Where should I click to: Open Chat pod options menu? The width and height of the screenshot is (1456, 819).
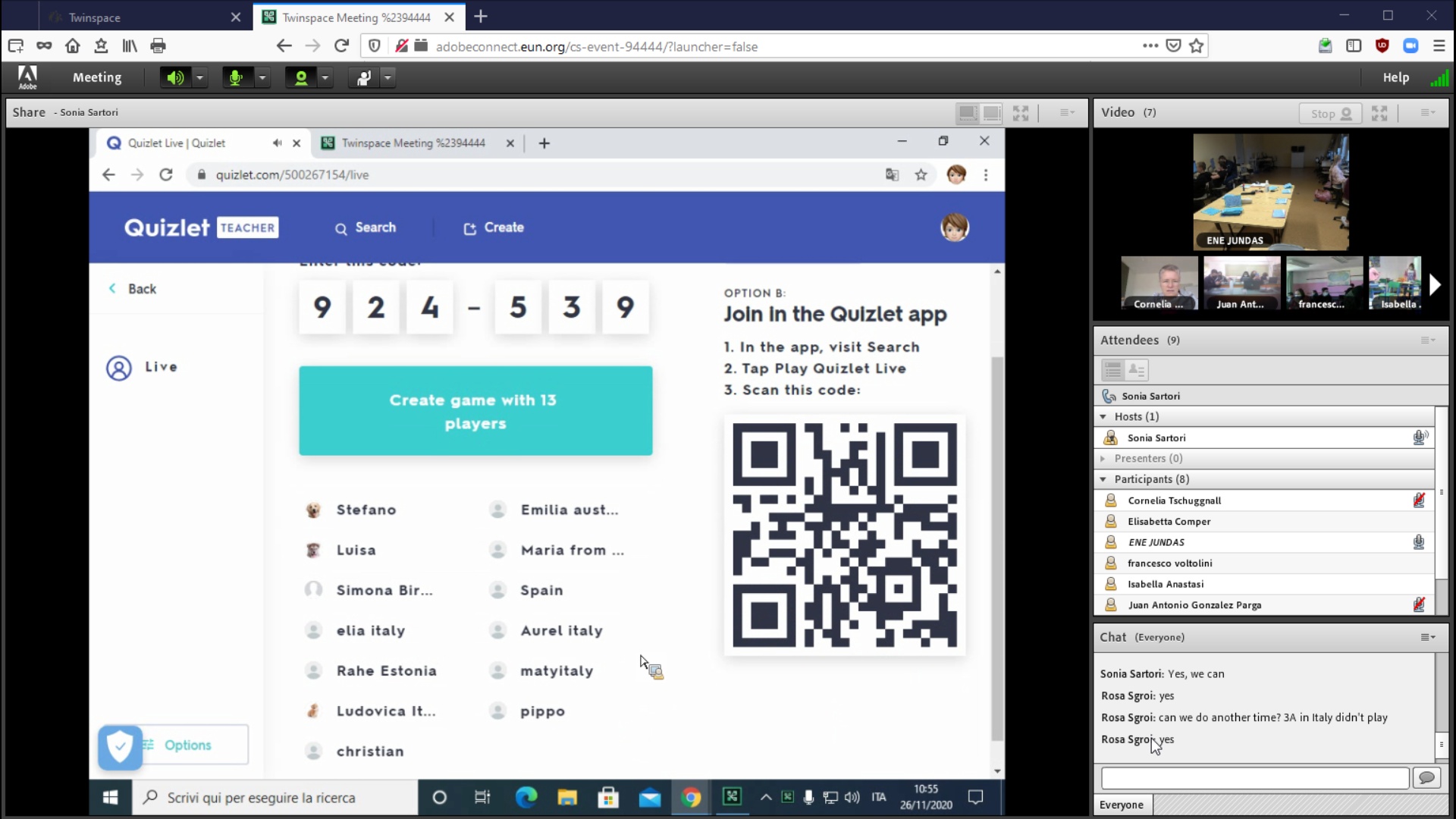(1427, 638)
